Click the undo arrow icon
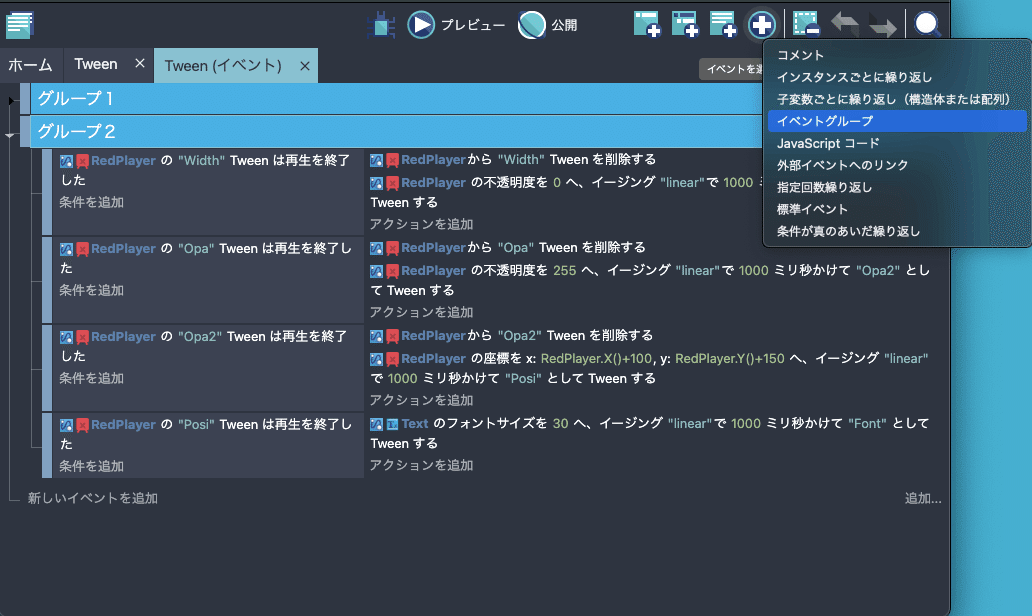The width and height of the screenshot is (1032, 616). [845, 25]
